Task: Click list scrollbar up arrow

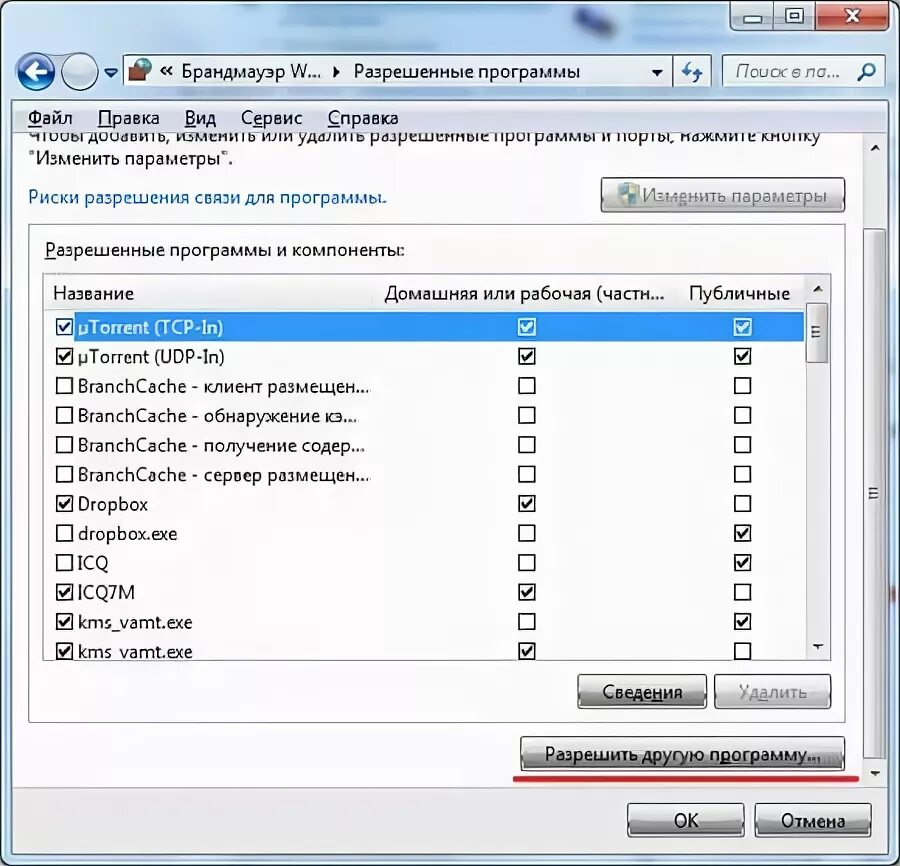Action: tap(818, 289)
